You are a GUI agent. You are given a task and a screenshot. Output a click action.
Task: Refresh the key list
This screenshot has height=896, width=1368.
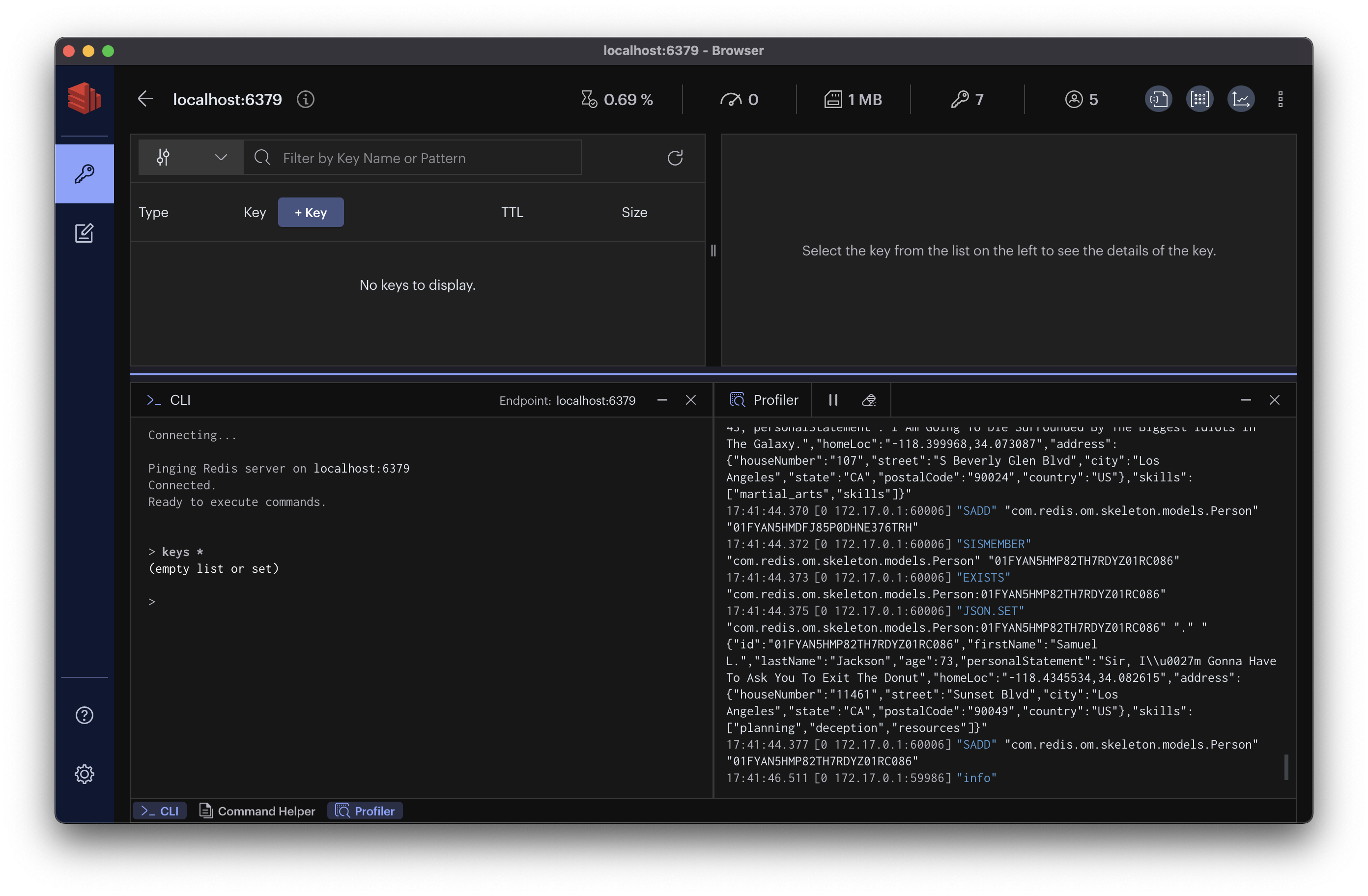(675, 158)
